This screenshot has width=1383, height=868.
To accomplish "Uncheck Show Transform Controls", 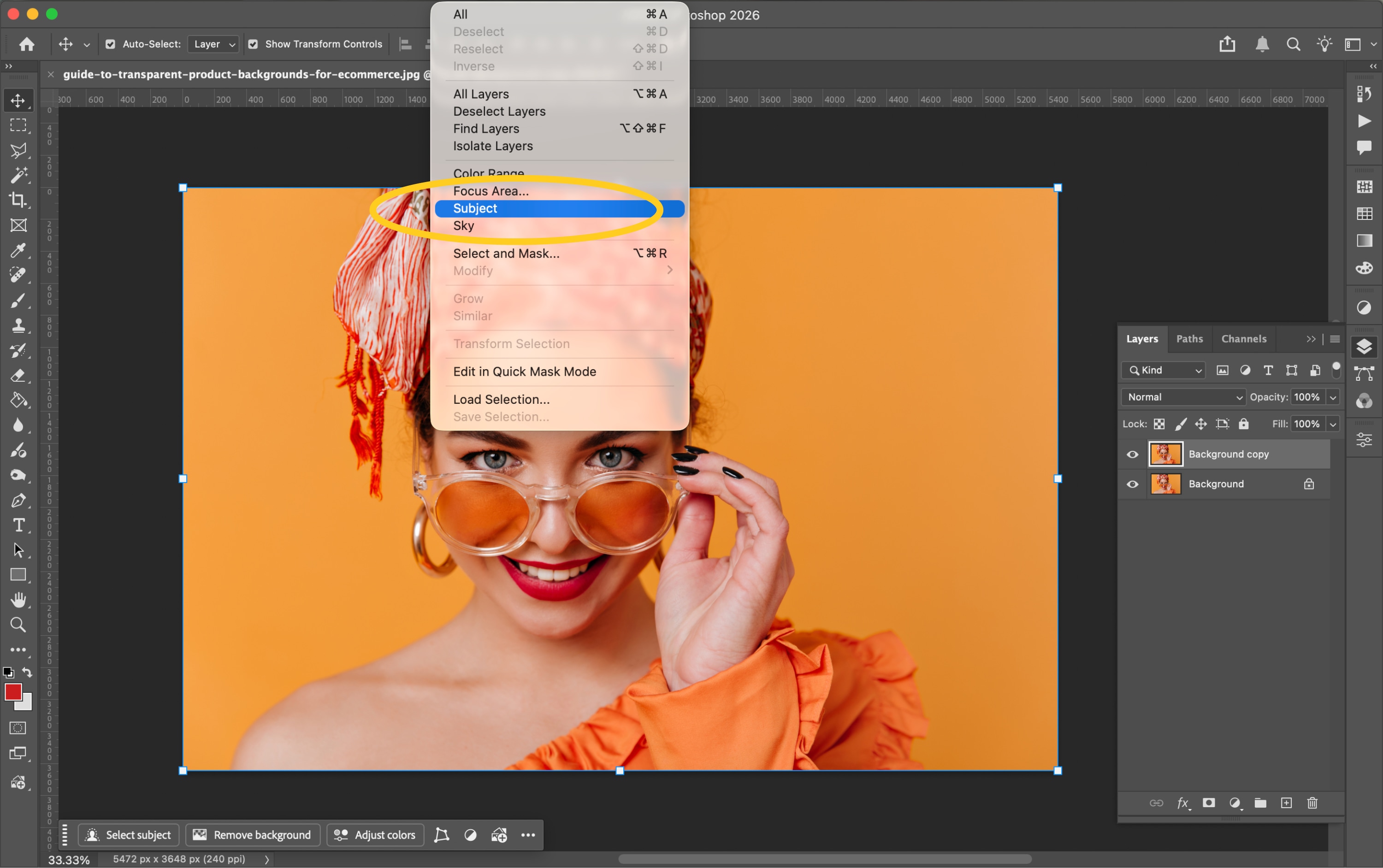I will coord(253,44).
